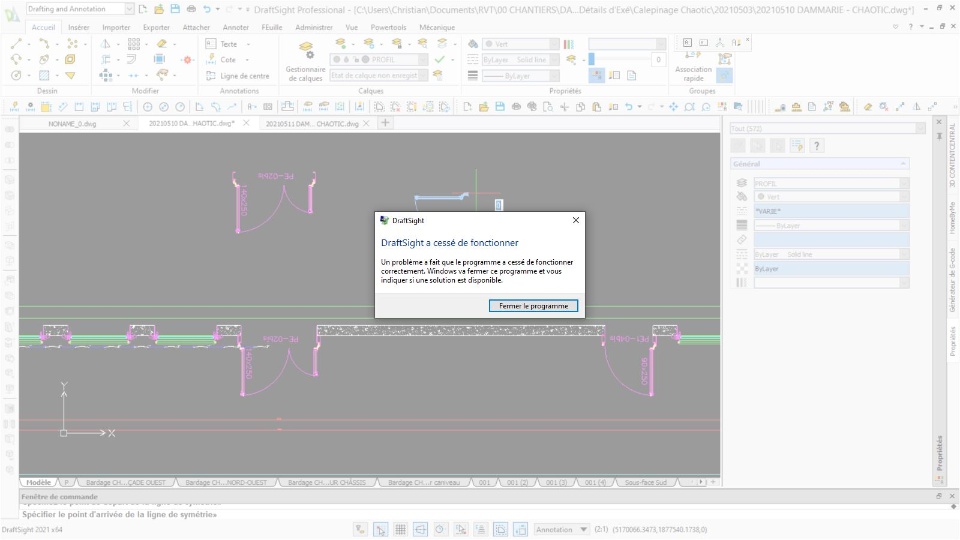Open the Sous-face Sud sheet tab
Image resolution: width=960 pixels, height=540 pixels.
click(645, 482)
